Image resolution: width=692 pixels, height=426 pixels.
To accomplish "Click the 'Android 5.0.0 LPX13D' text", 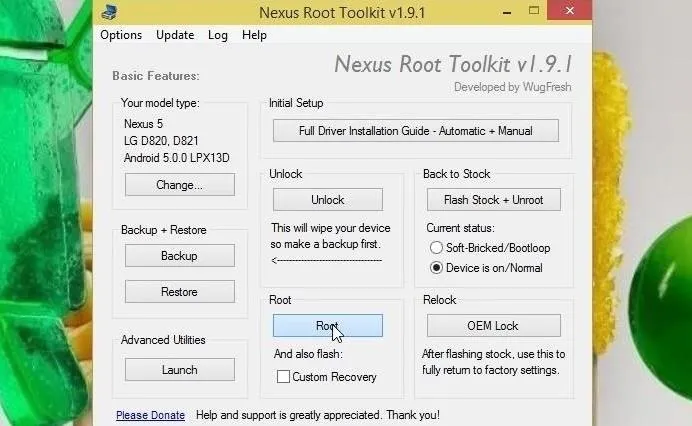I will tap(177, 158).
